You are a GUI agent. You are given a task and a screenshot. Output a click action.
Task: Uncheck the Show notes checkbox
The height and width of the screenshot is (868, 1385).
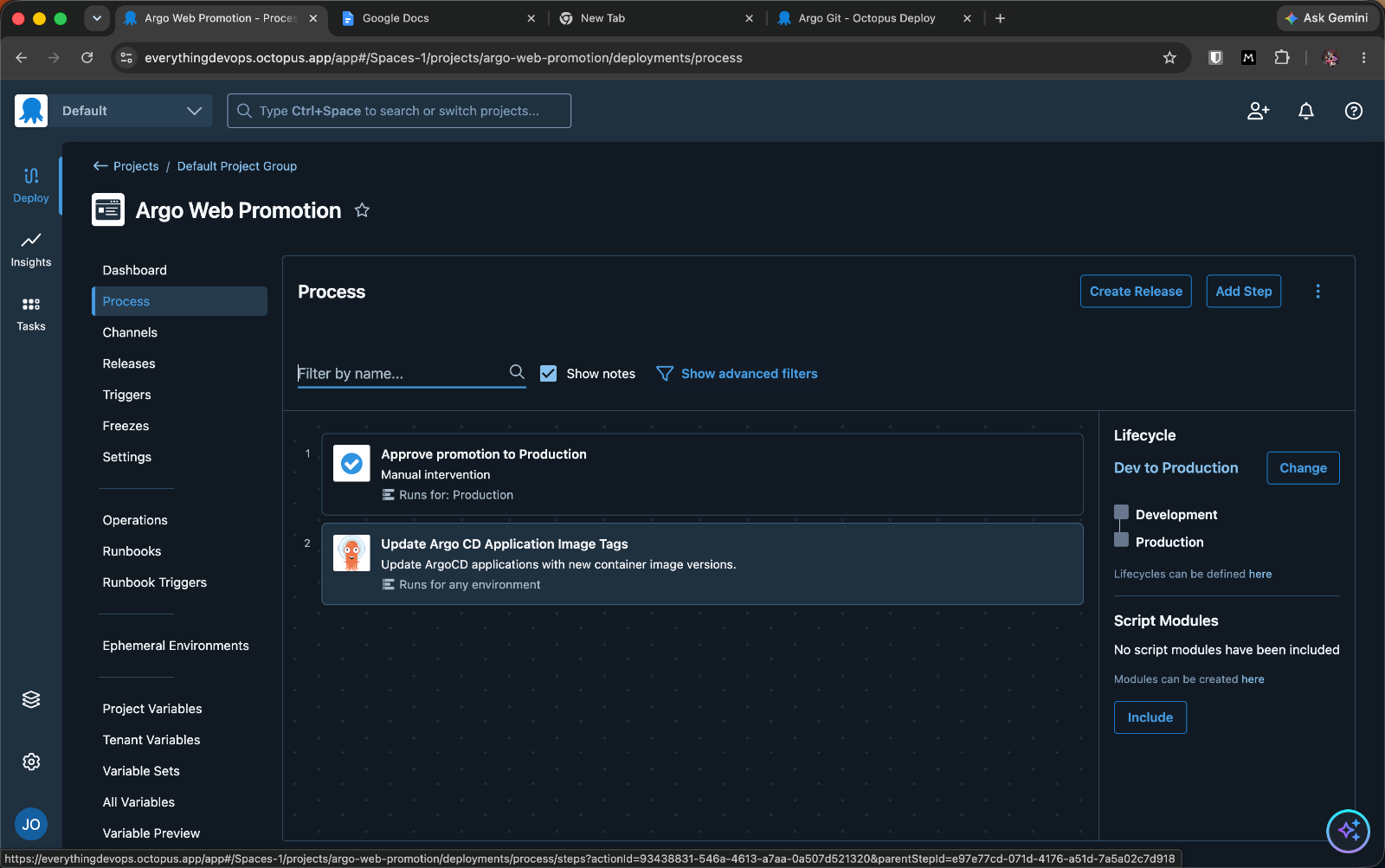(x=548, y=373)
